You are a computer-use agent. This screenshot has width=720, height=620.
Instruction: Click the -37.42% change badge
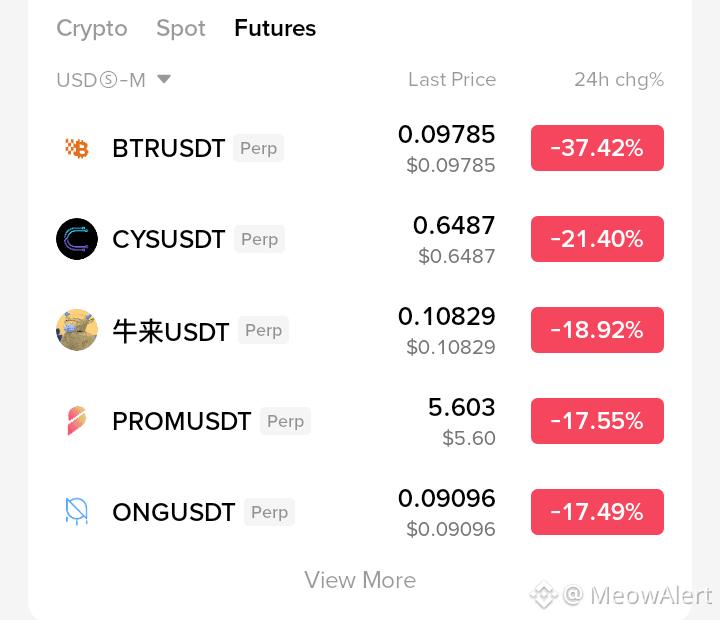click(x=597, y=148)
